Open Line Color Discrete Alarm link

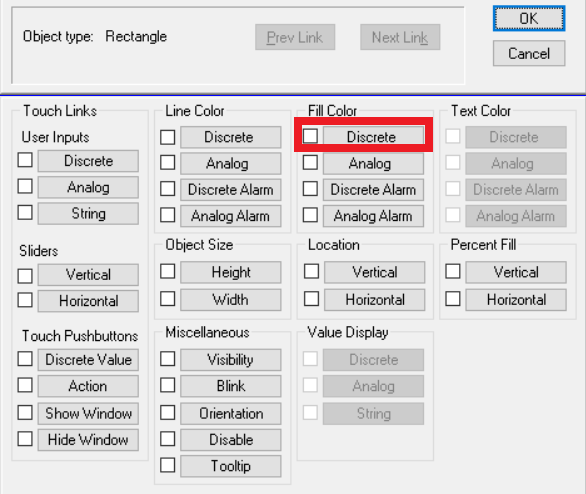pos(231,189)
